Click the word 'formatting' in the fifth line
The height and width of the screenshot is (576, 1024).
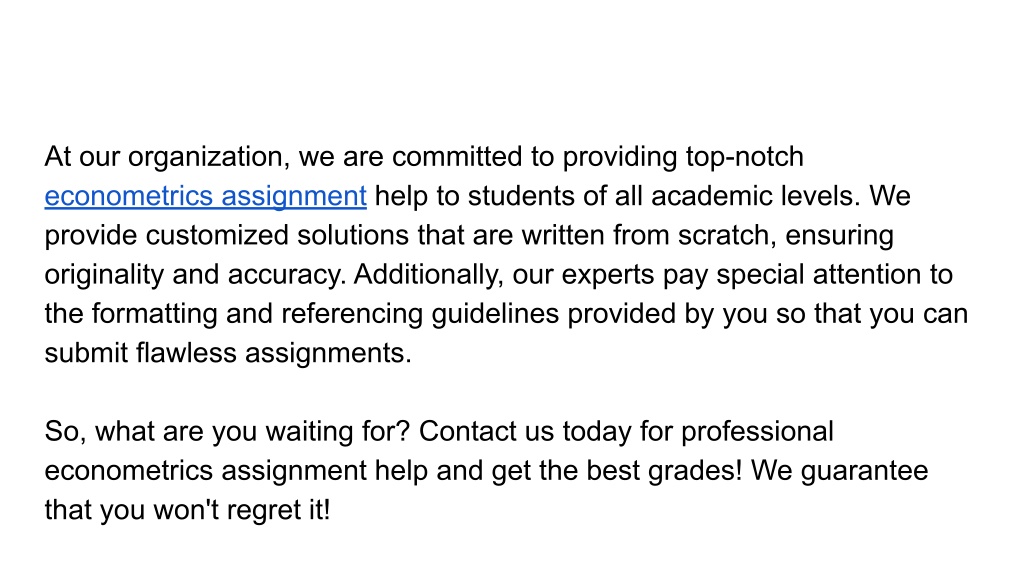click(155, 314)
